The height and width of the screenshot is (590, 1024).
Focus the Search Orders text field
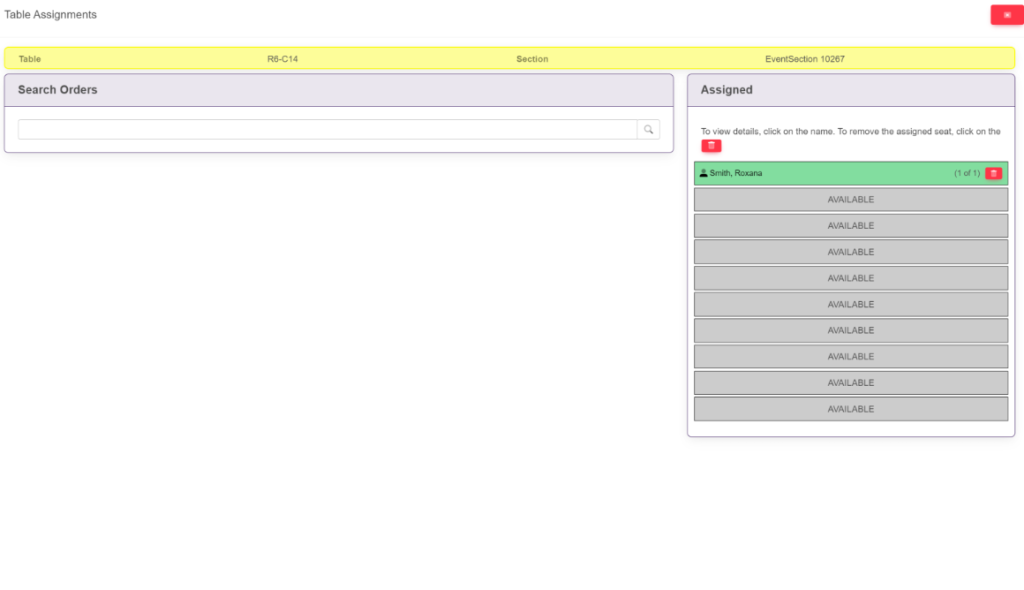(x=327, y=130)
